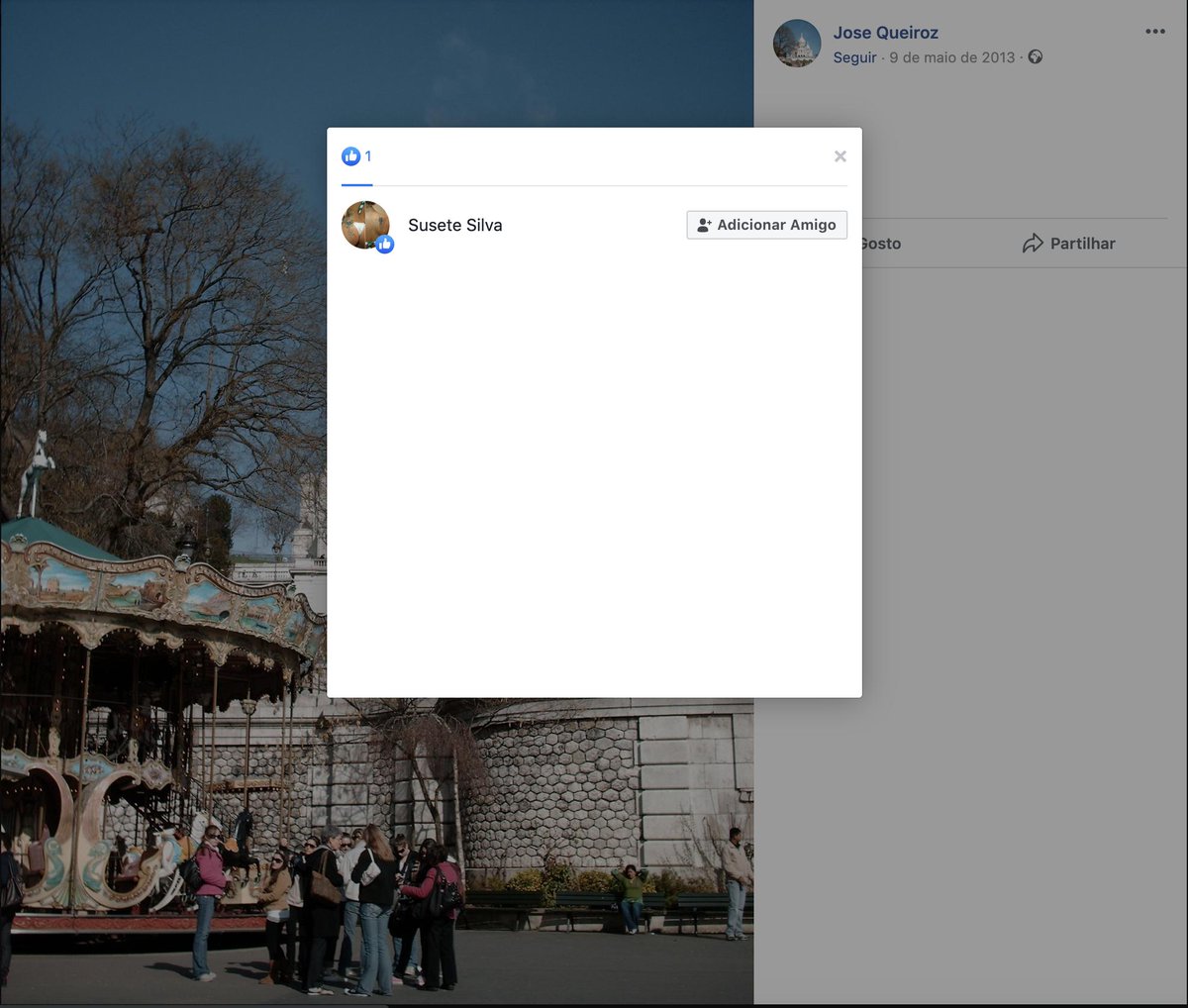Open the post date 9 de maio de 2013

point(952,57)
